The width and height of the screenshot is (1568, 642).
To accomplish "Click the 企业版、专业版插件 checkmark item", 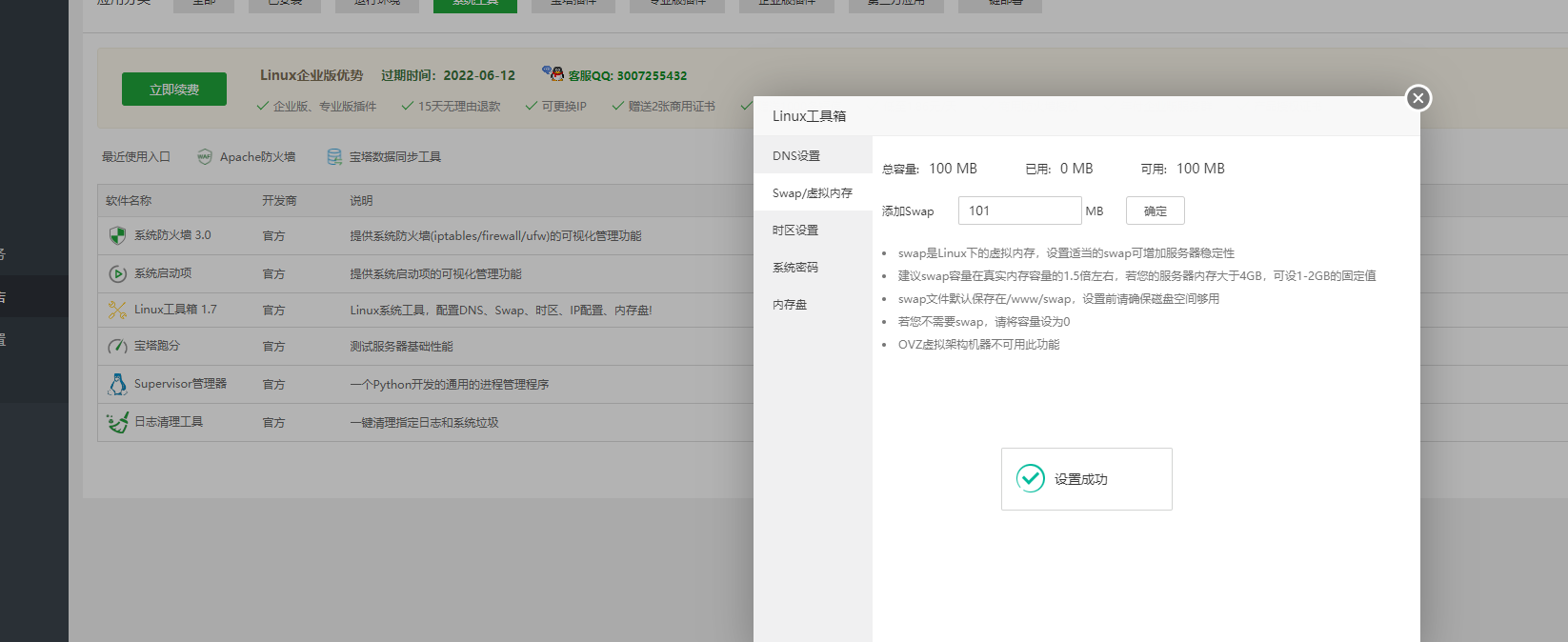I will click(316, 106).
